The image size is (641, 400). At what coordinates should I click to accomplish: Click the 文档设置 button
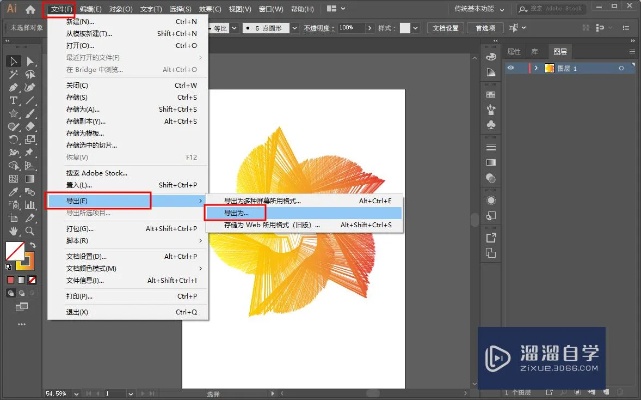[446, 28]
